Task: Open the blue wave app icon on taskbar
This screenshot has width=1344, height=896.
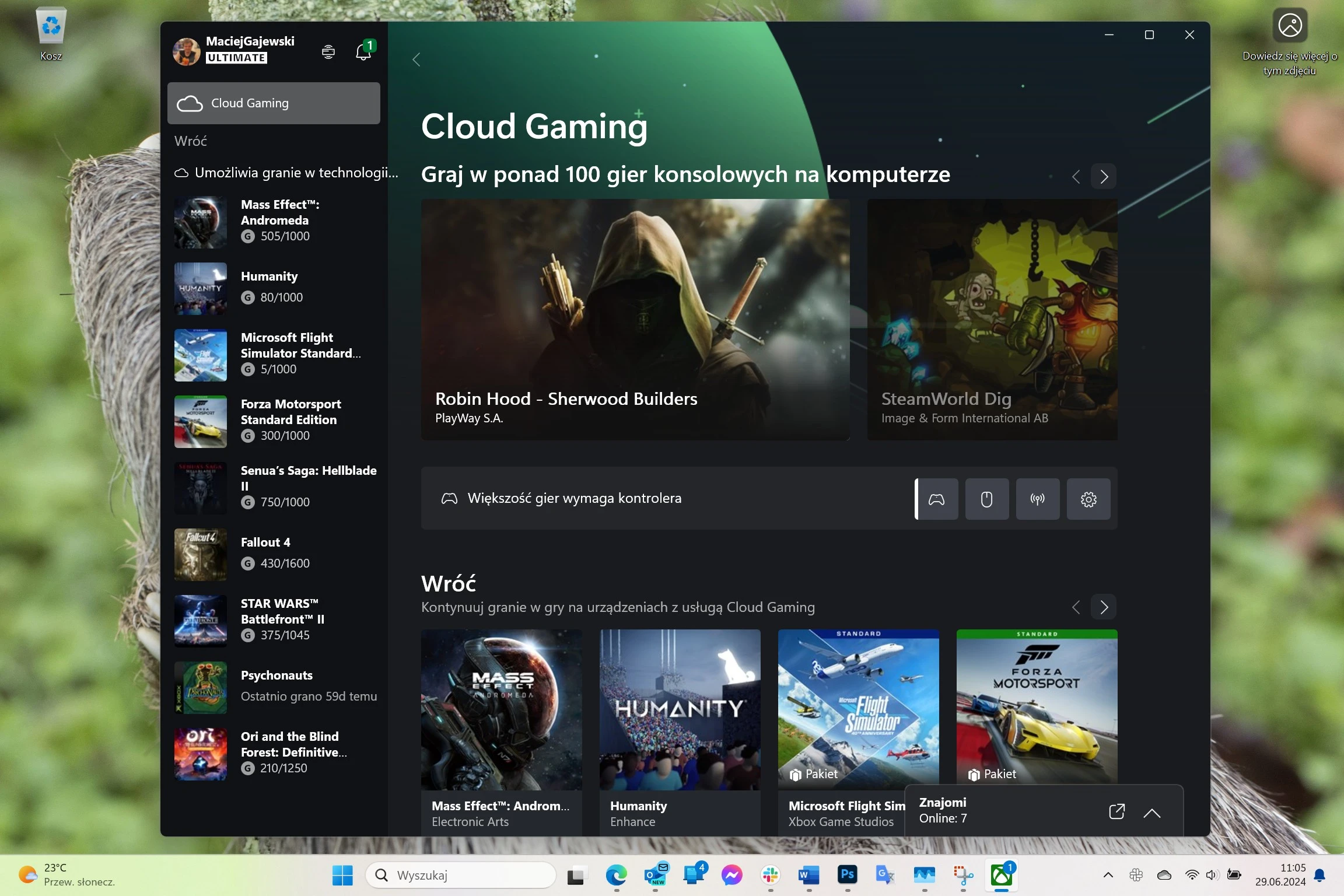Action: coord(925,875)
